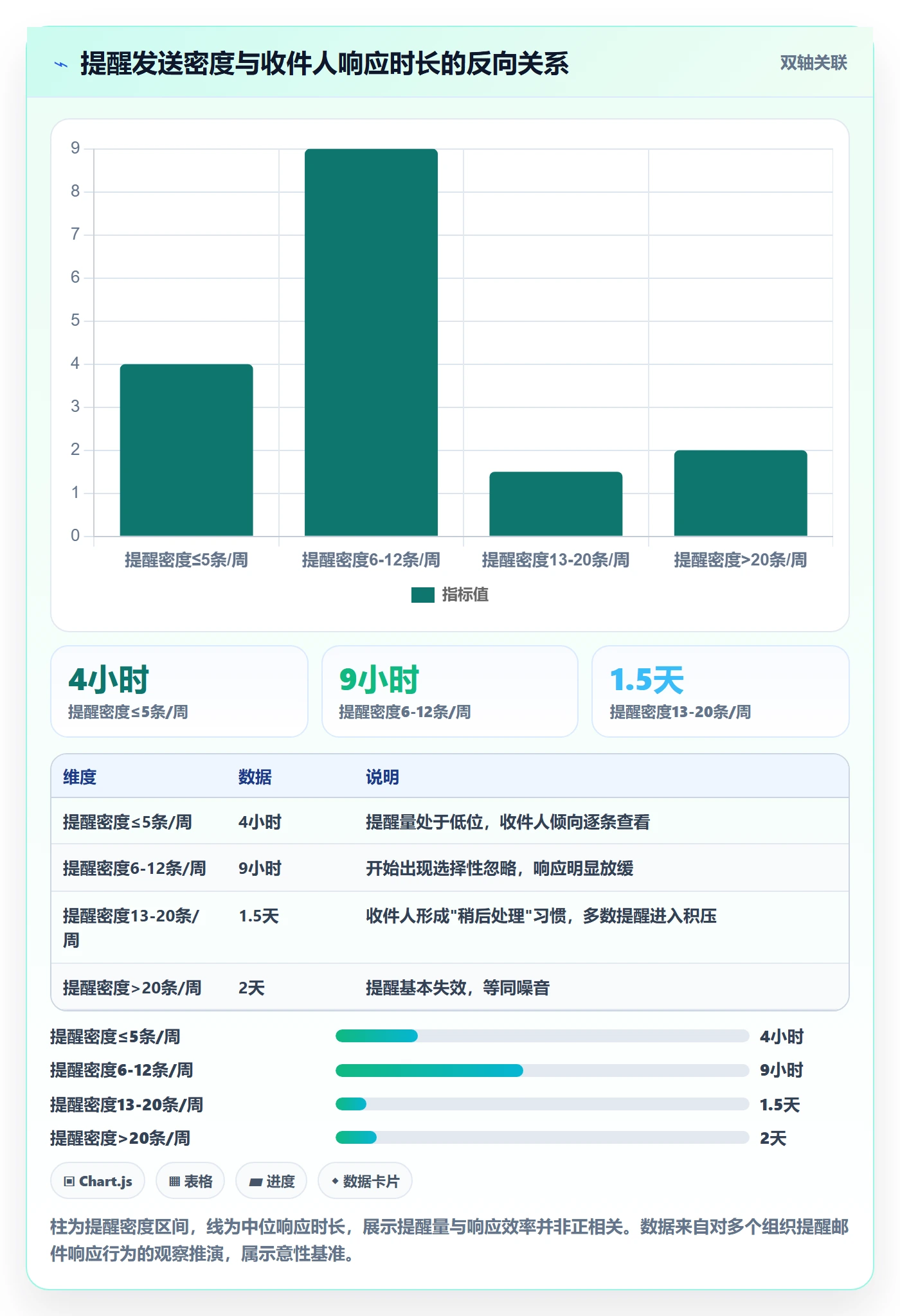
Task: Select the chart bar for 提醒密度13-20条/周
Action: coord(556,504)
